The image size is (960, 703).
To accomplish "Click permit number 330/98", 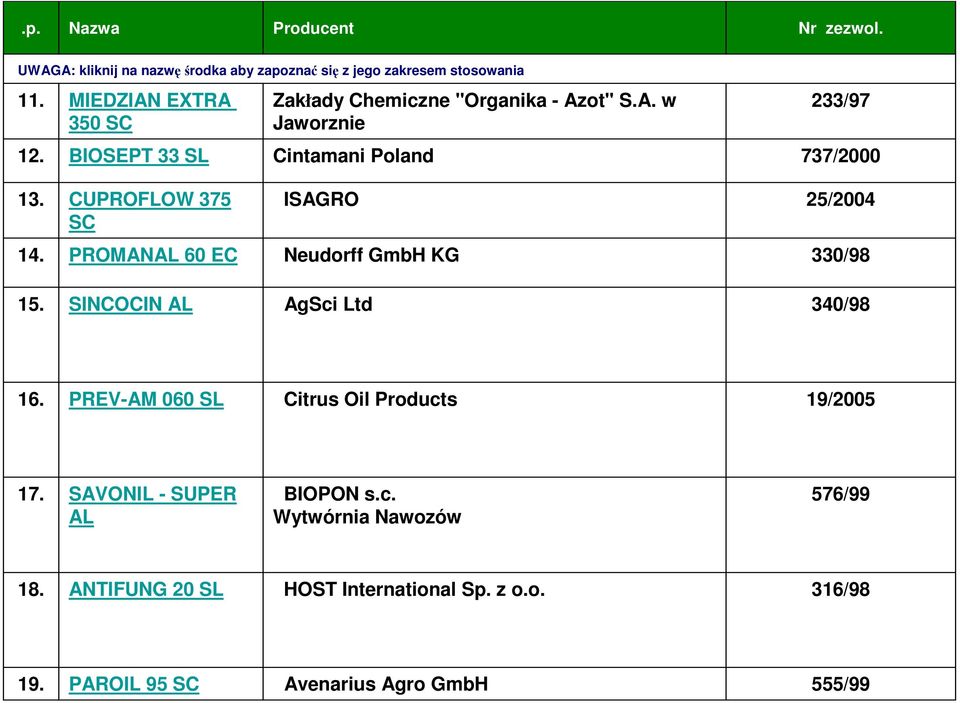I will tap(840, 255).
